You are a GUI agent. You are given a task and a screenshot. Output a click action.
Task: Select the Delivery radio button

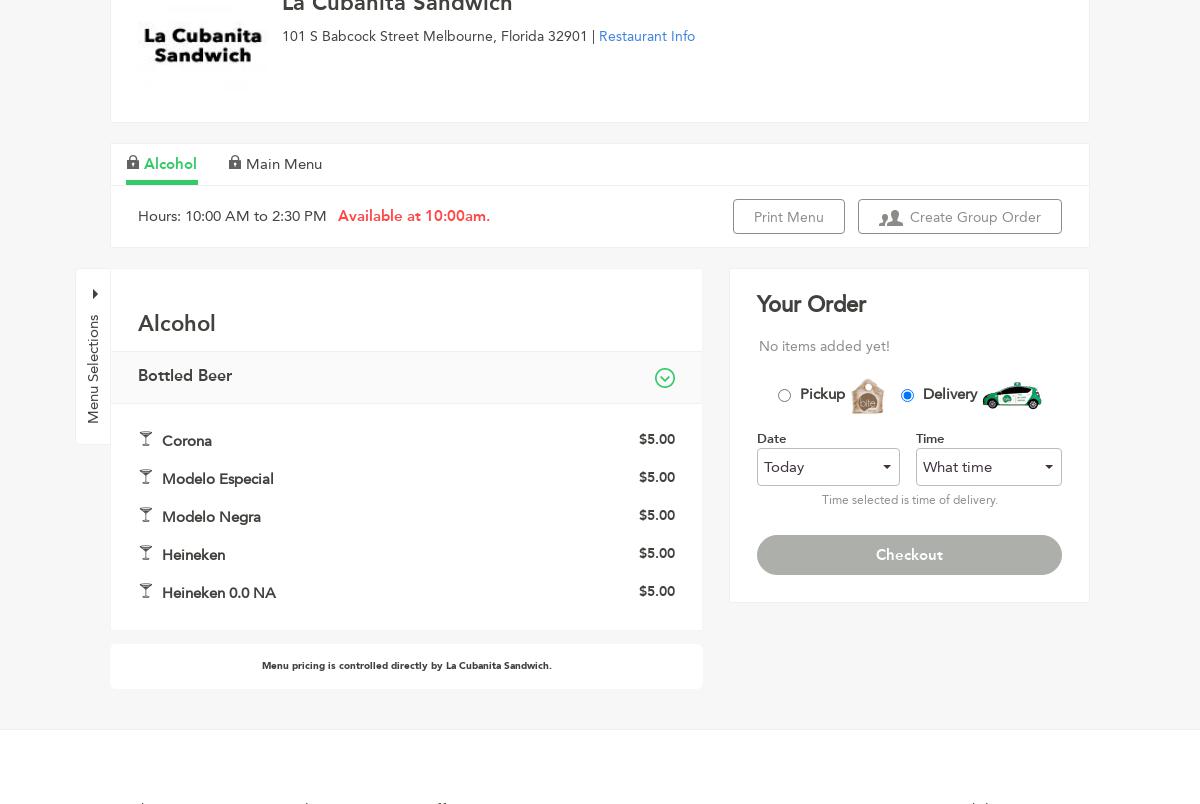(x=907, y=396)
